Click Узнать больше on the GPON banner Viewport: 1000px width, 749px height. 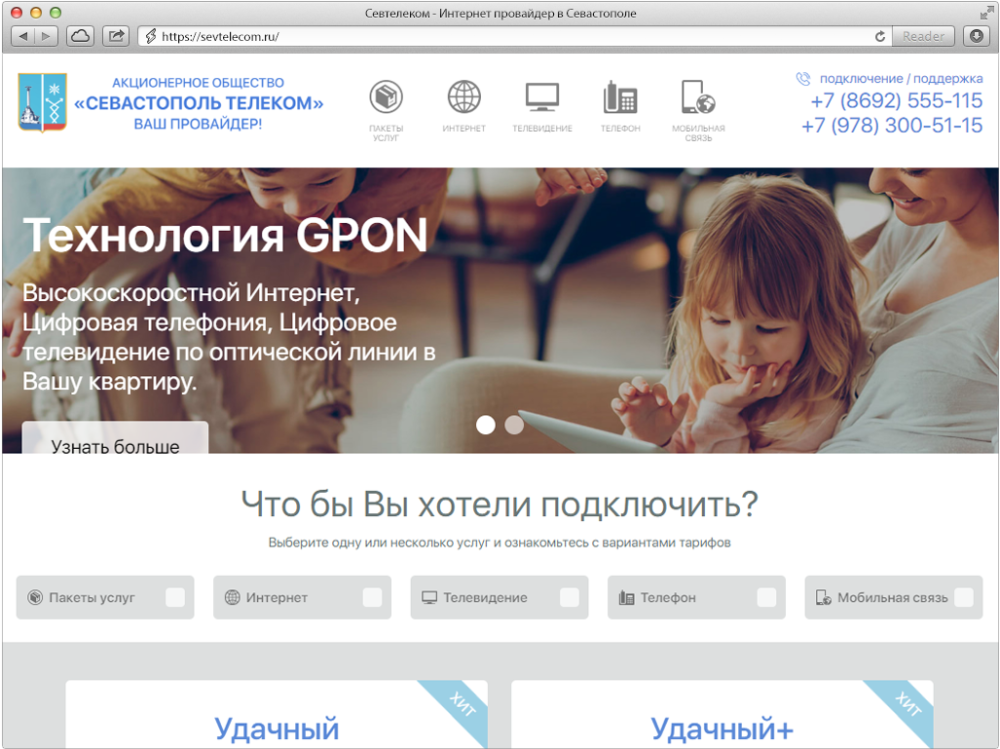click(x=114, y=449)
